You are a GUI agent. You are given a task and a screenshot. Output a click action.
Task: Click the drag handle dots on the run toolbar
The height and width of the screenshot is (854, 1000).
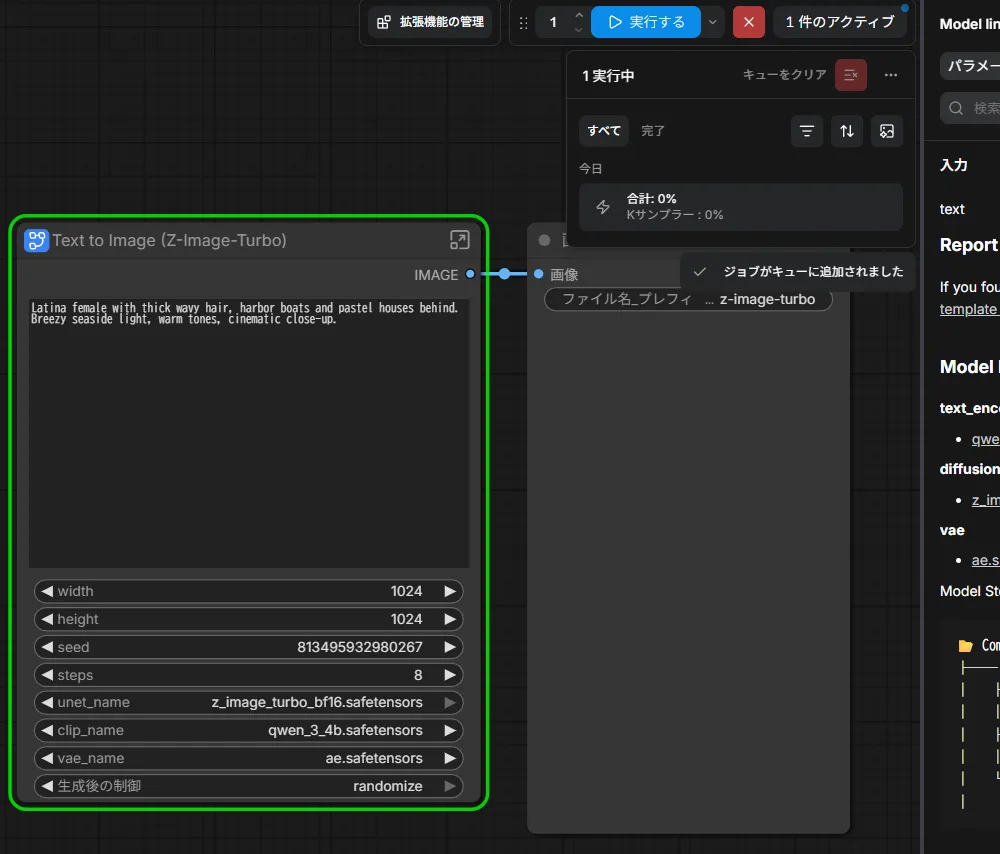coord(524,23)
